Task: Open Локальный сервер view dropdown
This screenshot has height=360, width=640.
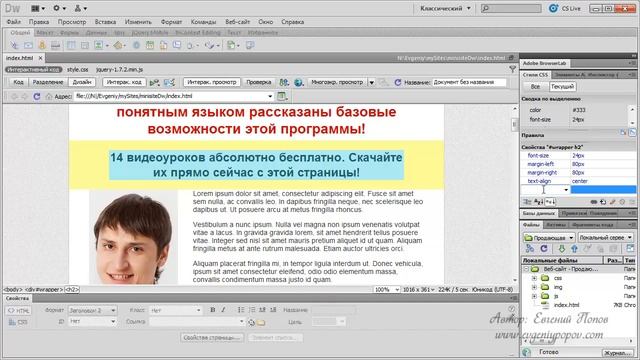Action: [605, 238]
